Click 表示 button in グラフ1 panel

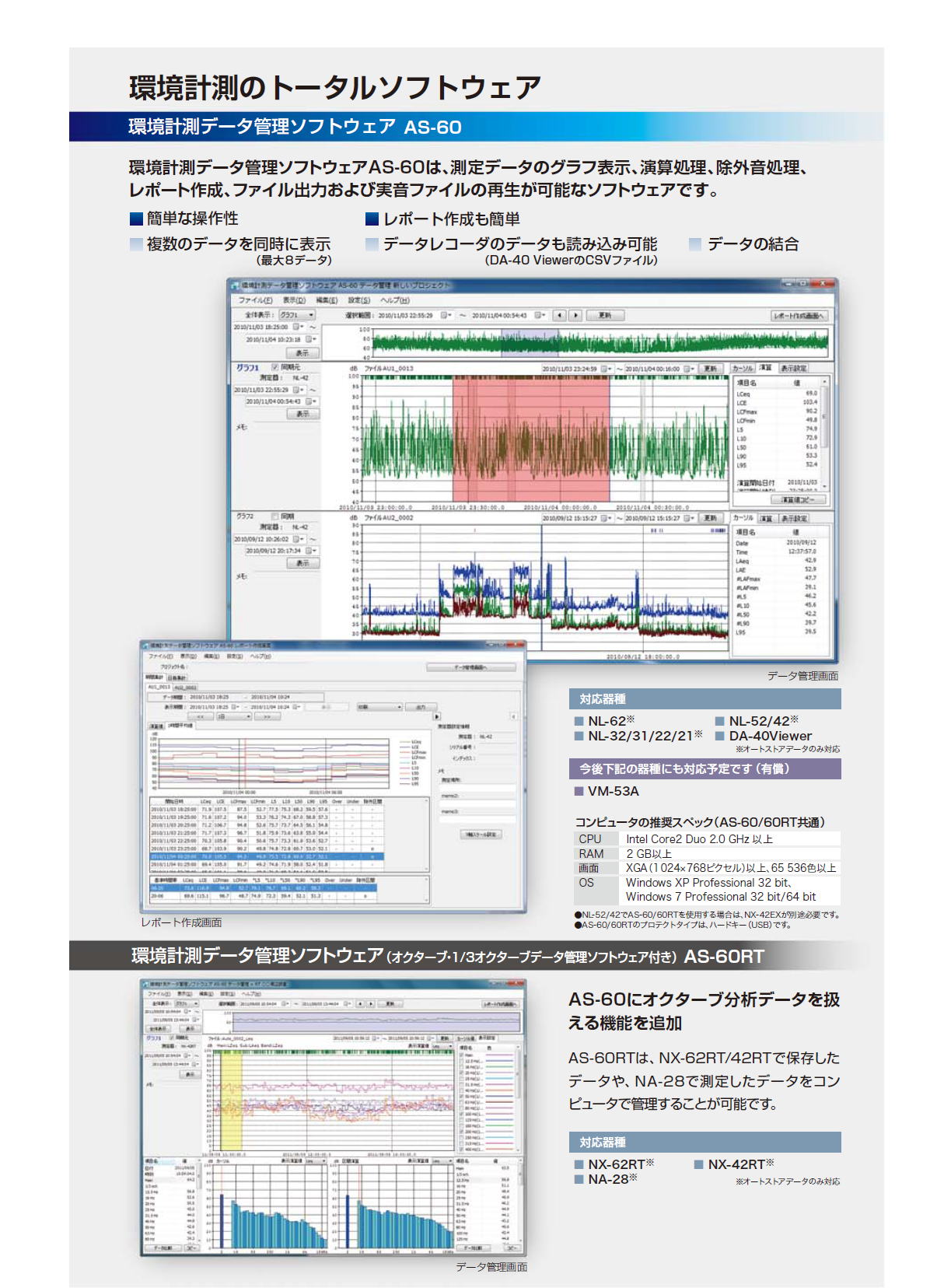[x=303, y=414]
